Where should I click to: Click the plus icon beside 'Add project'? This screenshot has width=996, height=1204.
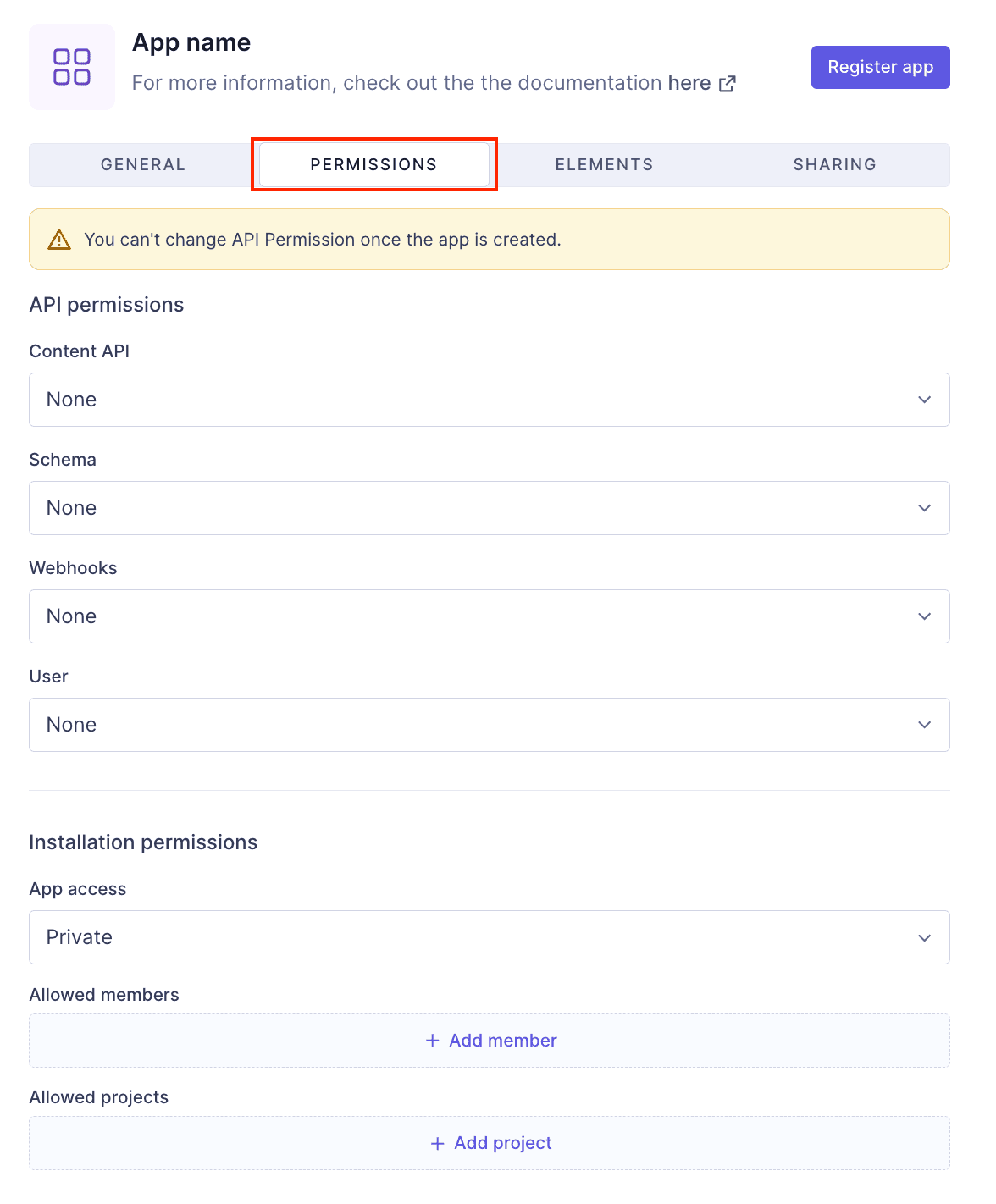[x=437, y=1143]
